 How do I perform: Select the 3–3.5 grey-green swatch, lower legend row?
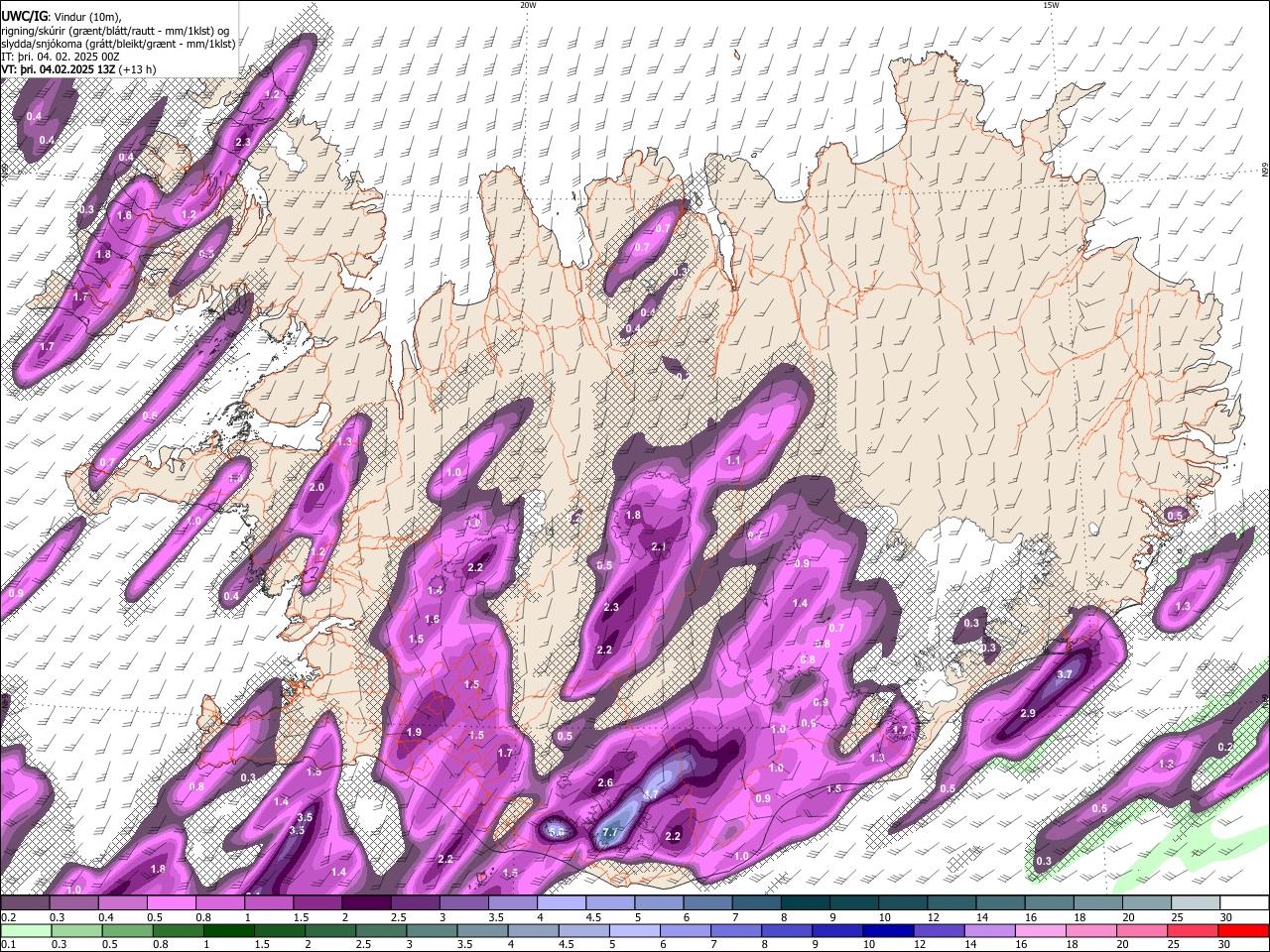click(432, 930)
